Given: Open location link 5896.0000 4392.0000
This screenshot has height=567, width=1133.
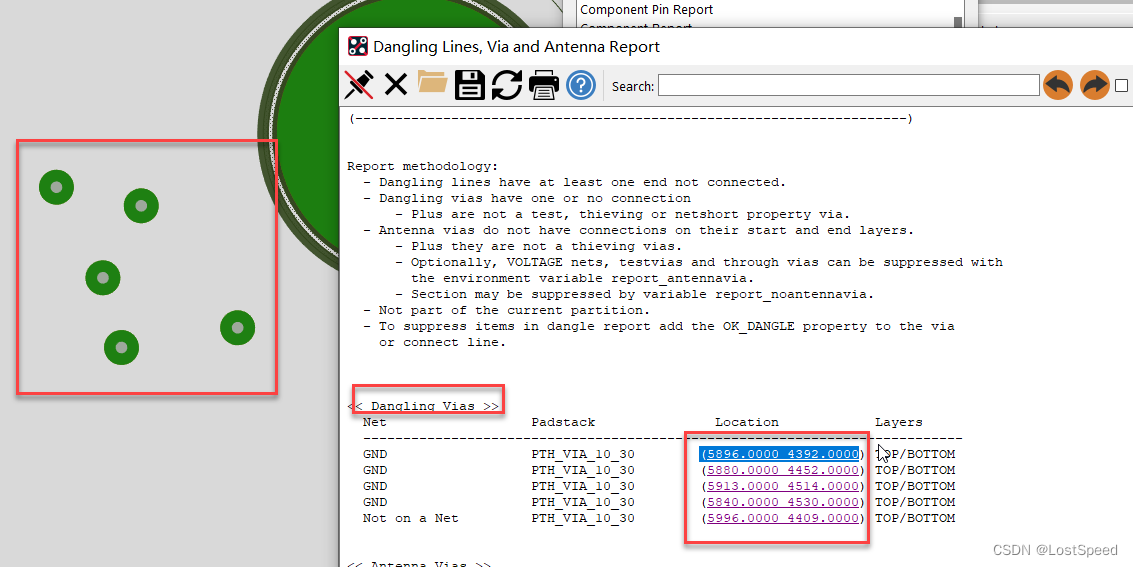Looking at the screenshot, I should [779, 454].
